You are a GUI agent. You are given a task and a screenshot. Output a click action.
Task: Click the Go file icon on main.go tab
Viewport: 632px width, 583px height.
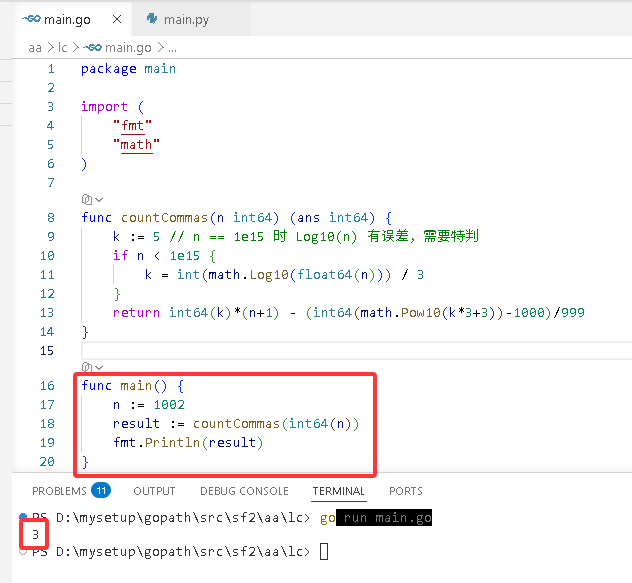pos(31,19)
